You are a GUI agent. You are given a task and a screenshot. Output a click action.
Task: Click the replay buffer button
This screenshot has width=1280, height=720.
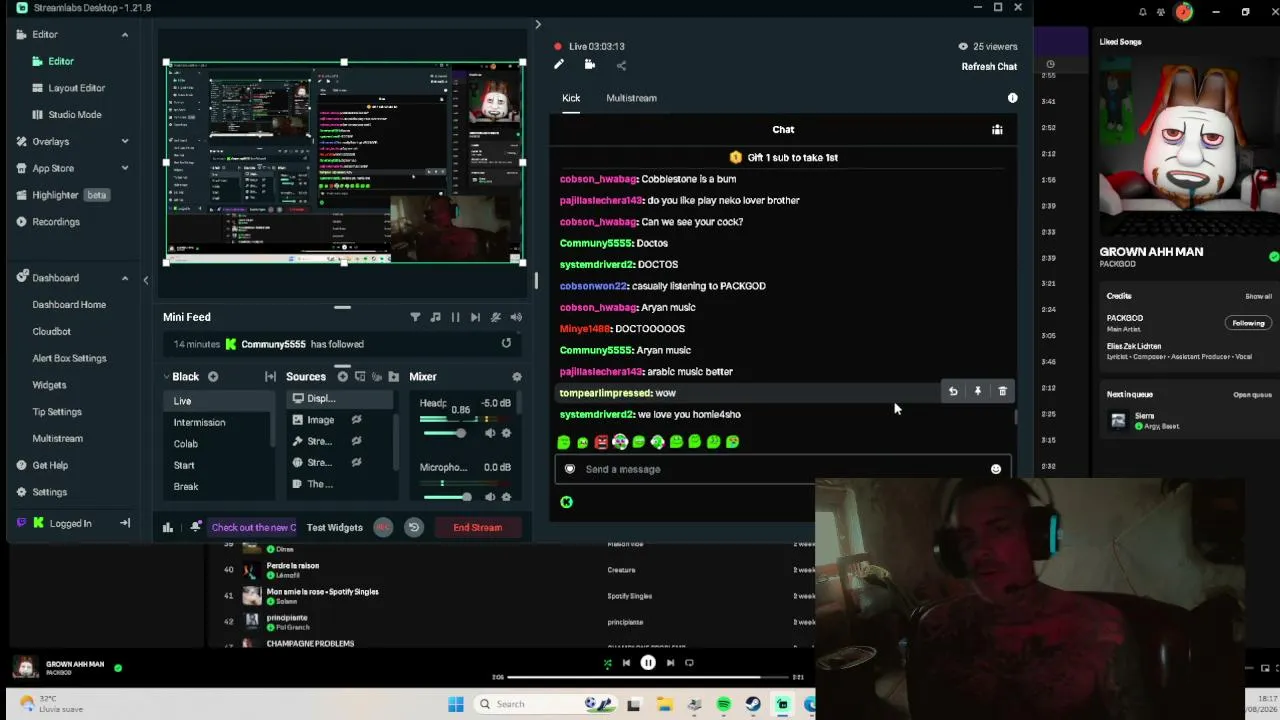[x=413, y=527]
